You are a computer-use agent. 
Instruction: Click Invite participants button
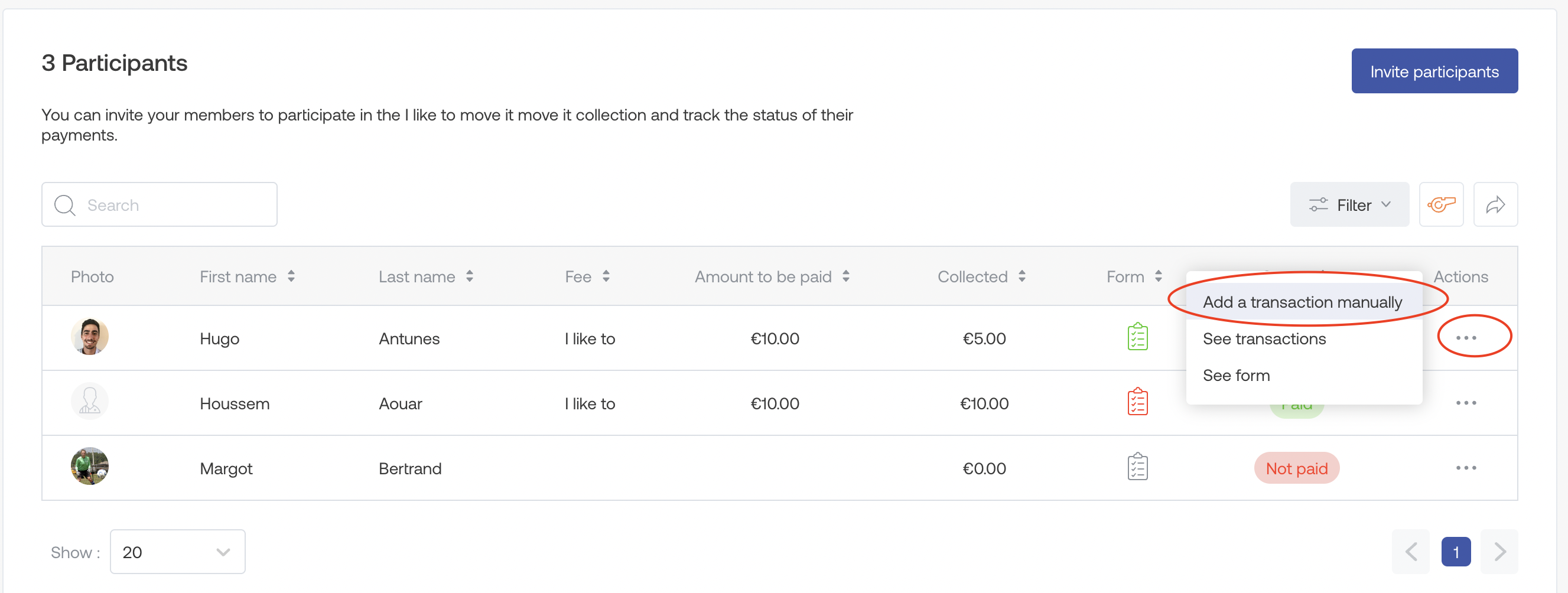pyautogui.click(x=1434, y=71)
